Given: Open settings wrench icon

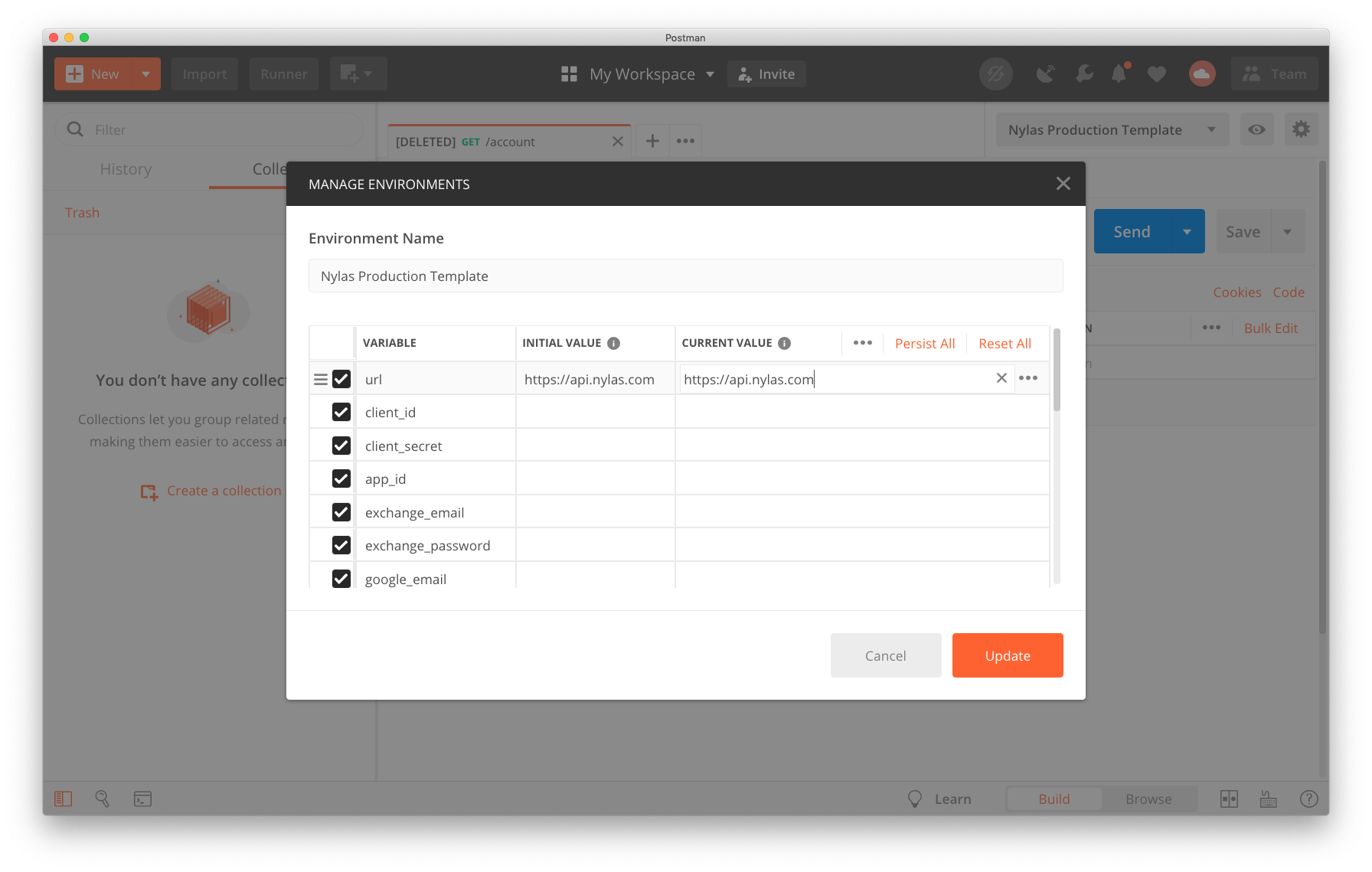Looking at the screenshot, I should (x=1084, y=74).
